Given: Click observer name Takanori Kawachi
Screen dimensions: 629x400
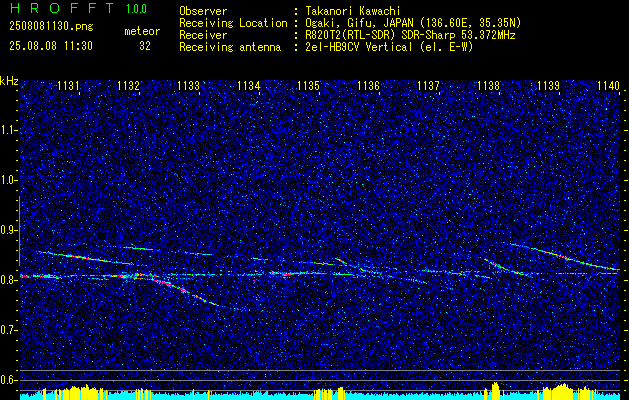Looking at the screenshot, I should coord(353,11).
